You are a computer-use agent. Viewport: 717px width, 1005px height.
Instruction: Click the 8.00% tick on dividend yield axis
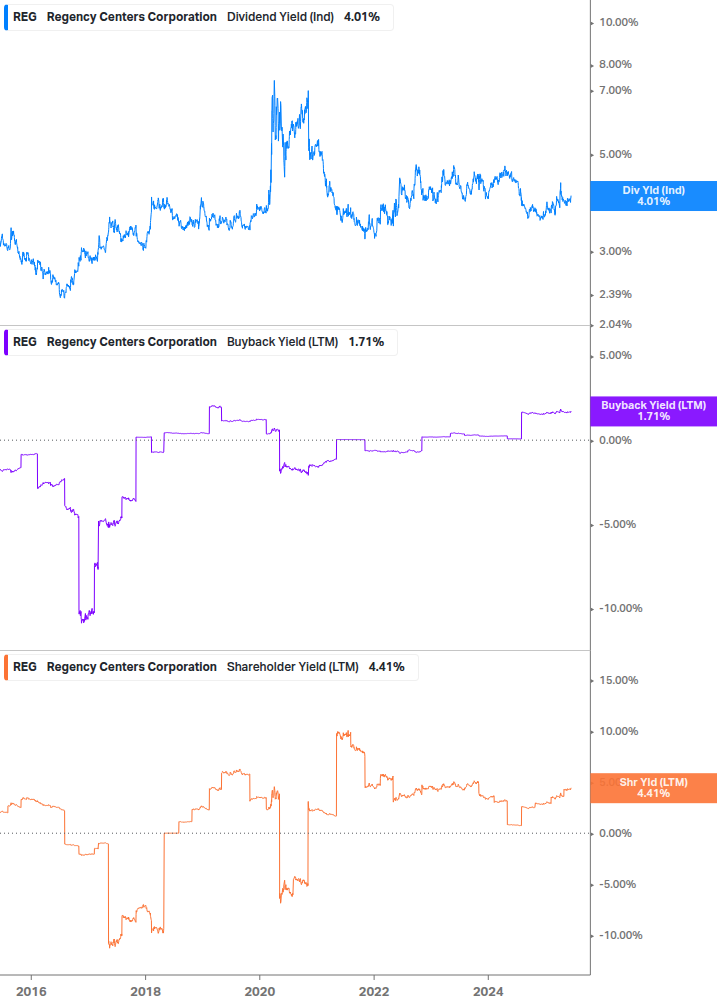tap(615, 65)
